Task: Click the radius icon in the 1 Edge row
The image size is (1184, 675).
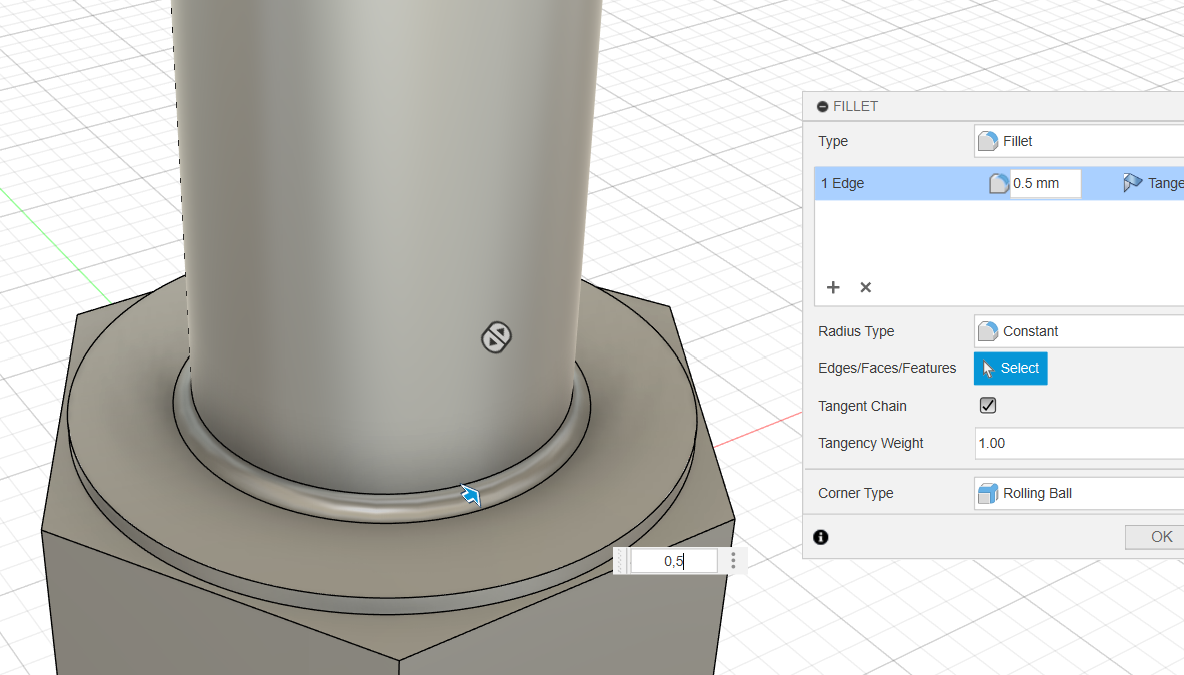Action: point(998,183)
